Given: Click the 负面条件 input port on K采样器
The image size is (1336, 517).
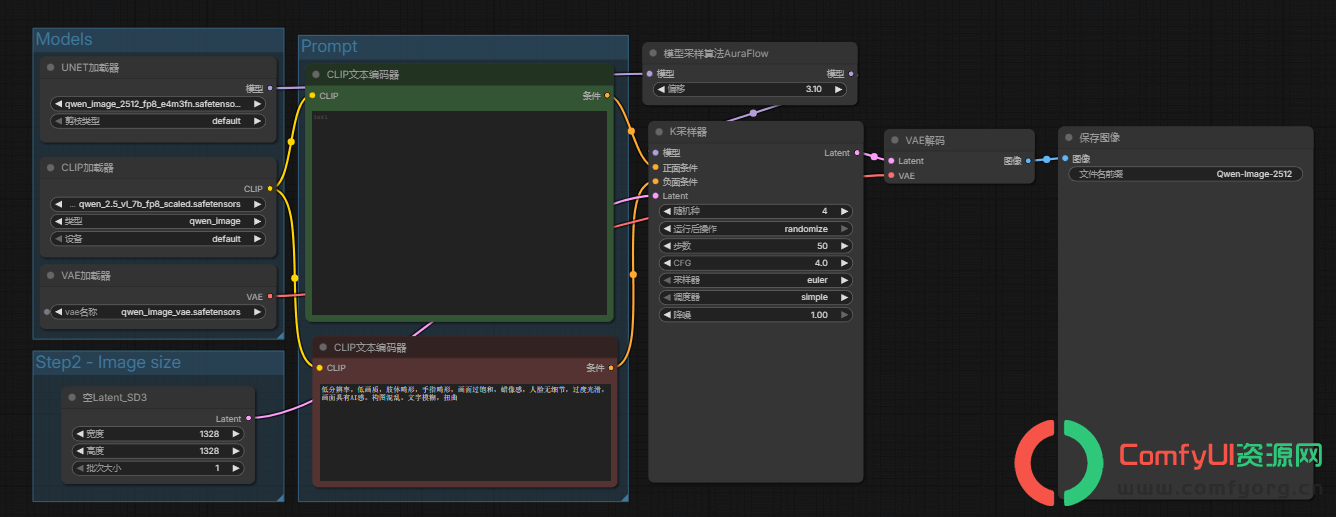Looking at the screenshot, I should pyautogui.click(x=655, y=182).
